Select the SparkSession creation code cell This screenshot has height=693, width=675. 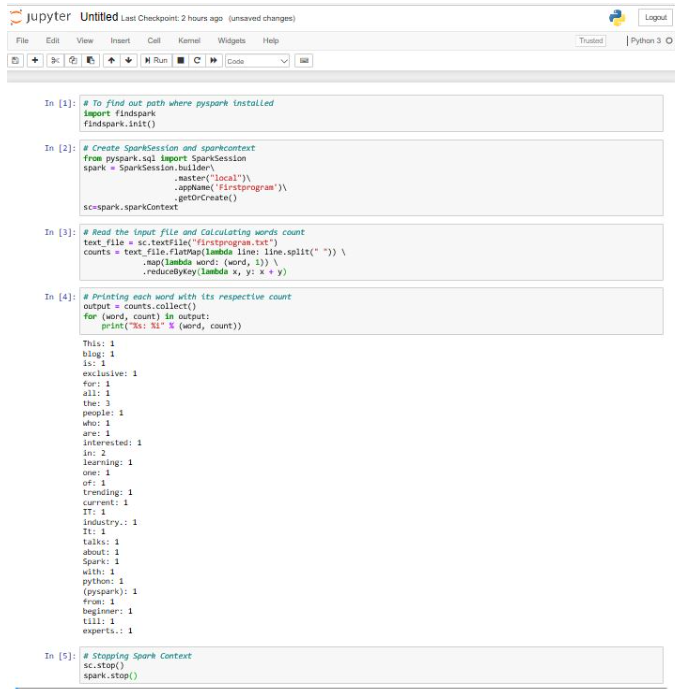click(371, 178)
